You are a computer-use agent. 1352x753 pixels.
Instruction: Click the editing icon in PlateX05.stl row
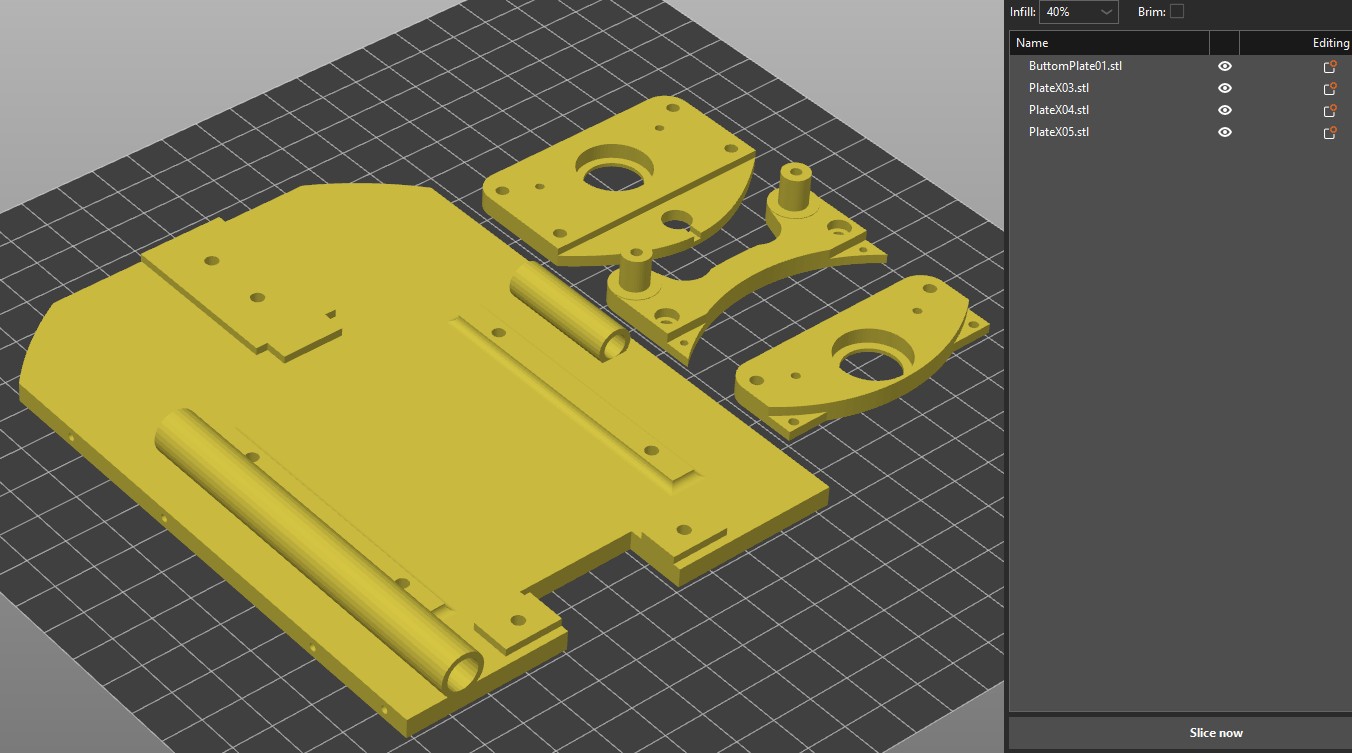pyautogui.click(x=1330, y=133)
